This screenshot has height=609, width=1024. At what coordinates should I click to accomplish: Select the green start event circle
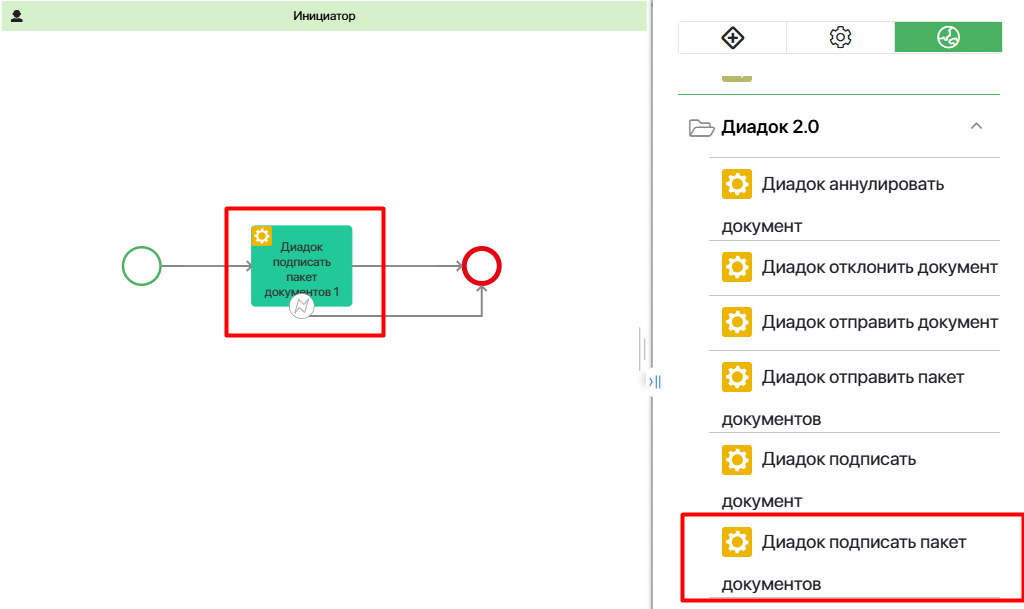[142, 266]
